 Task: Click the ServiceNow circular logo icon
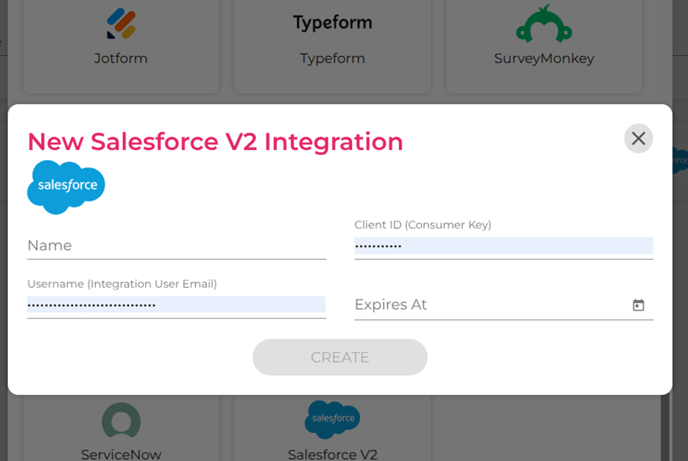coord(121,421)
